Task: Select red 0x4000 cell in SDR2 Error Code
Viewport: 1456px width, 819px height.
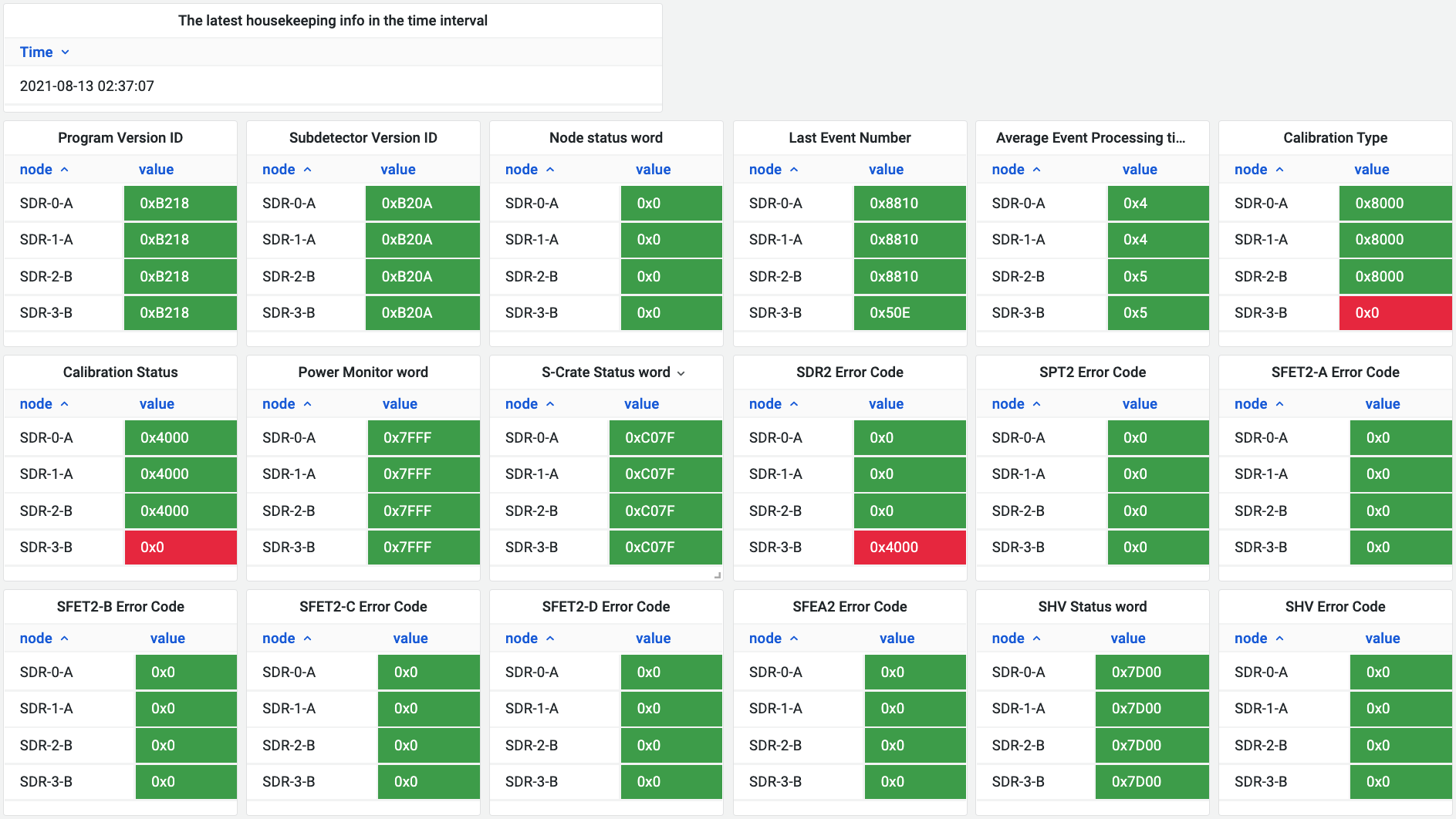Action: 910,548
